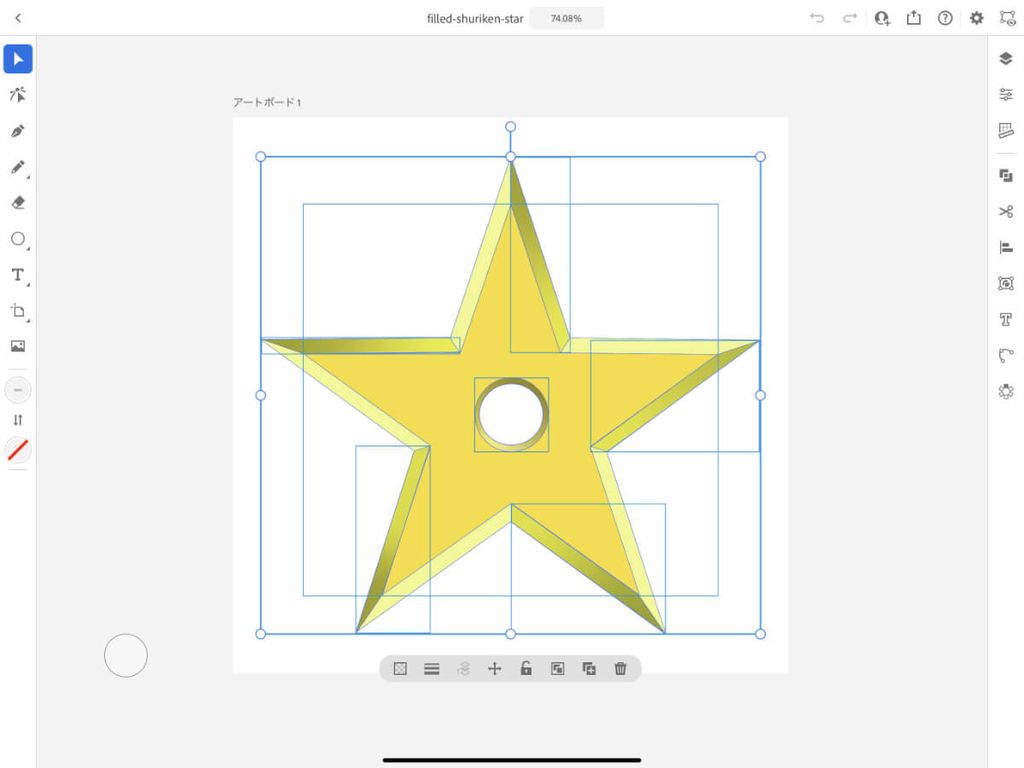The height and width of the screenshot is (768, 1024).
Task: Click the top-left selection corner handle
Action: 261,157
